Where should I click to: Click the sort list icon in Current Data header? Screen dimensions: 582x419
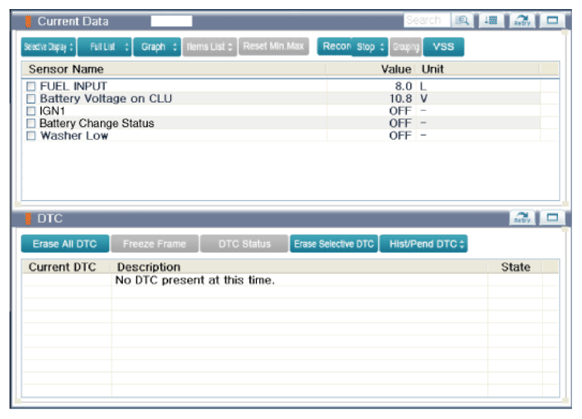491,20
